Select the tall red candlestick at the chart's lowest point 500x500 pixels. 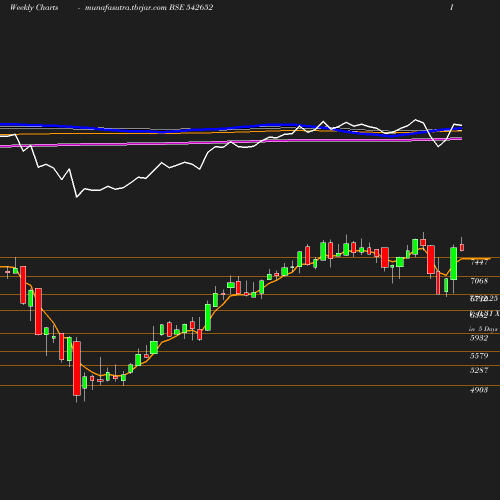click(77, 369)
